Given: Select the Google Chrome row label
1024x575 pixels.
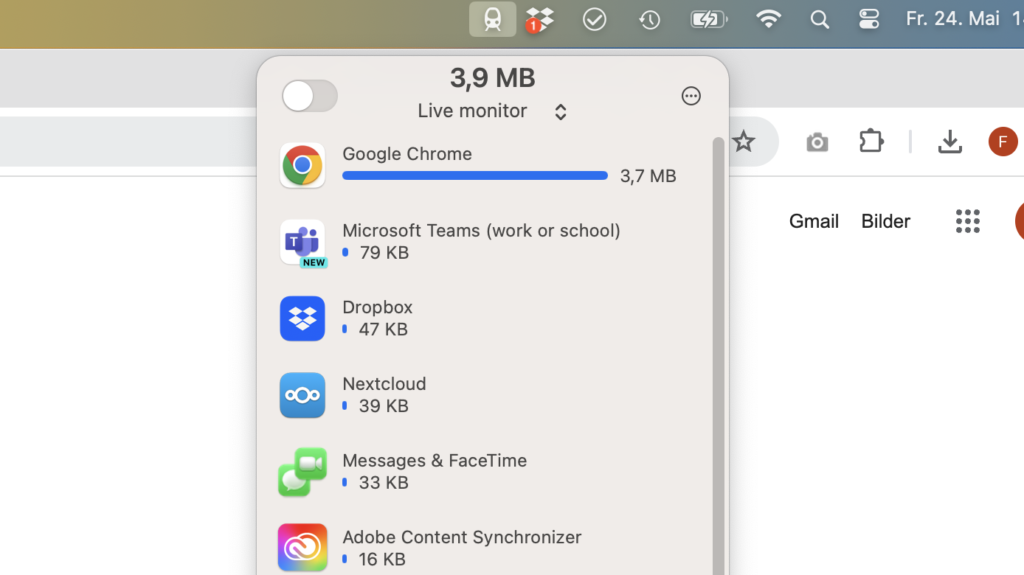Looking at the screenshot, I should tap(407, 154).
